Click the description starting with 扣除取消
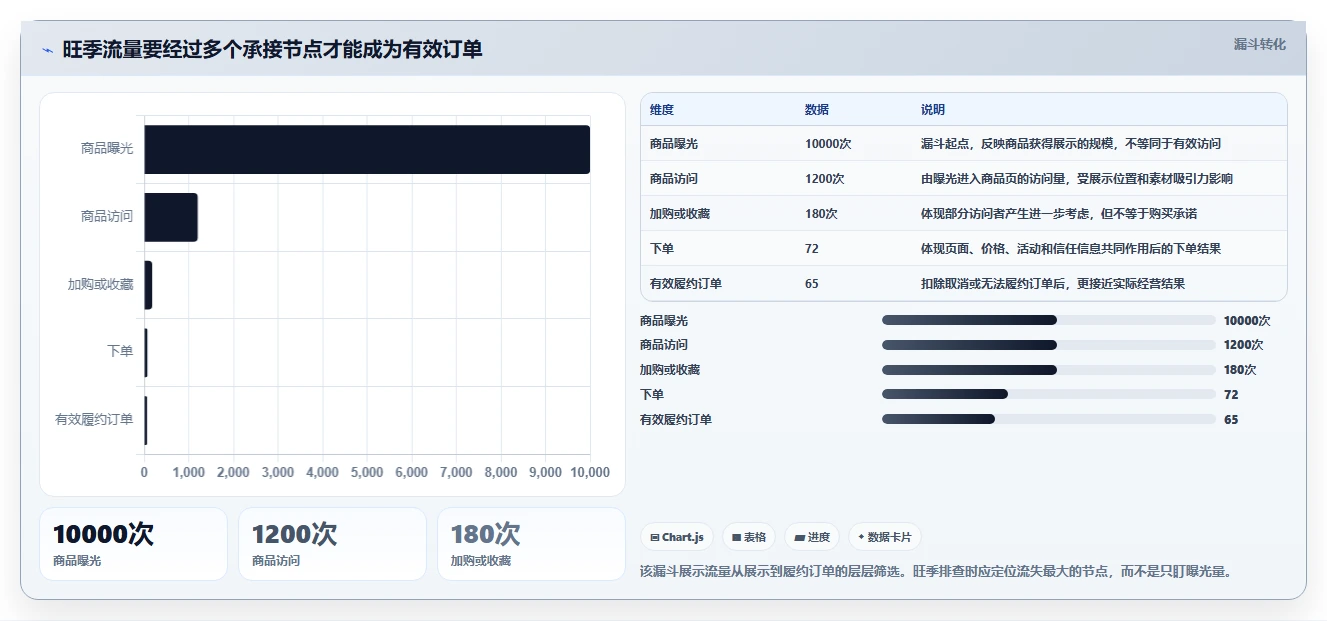 coord(1053,284)
